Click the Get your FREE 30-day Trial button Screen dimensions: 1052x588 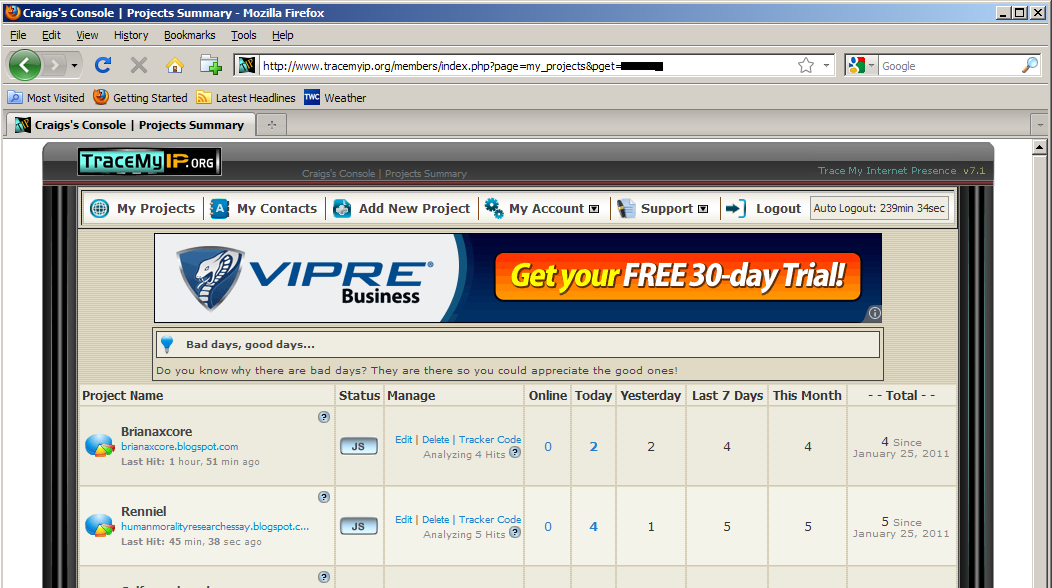[678, 277]
